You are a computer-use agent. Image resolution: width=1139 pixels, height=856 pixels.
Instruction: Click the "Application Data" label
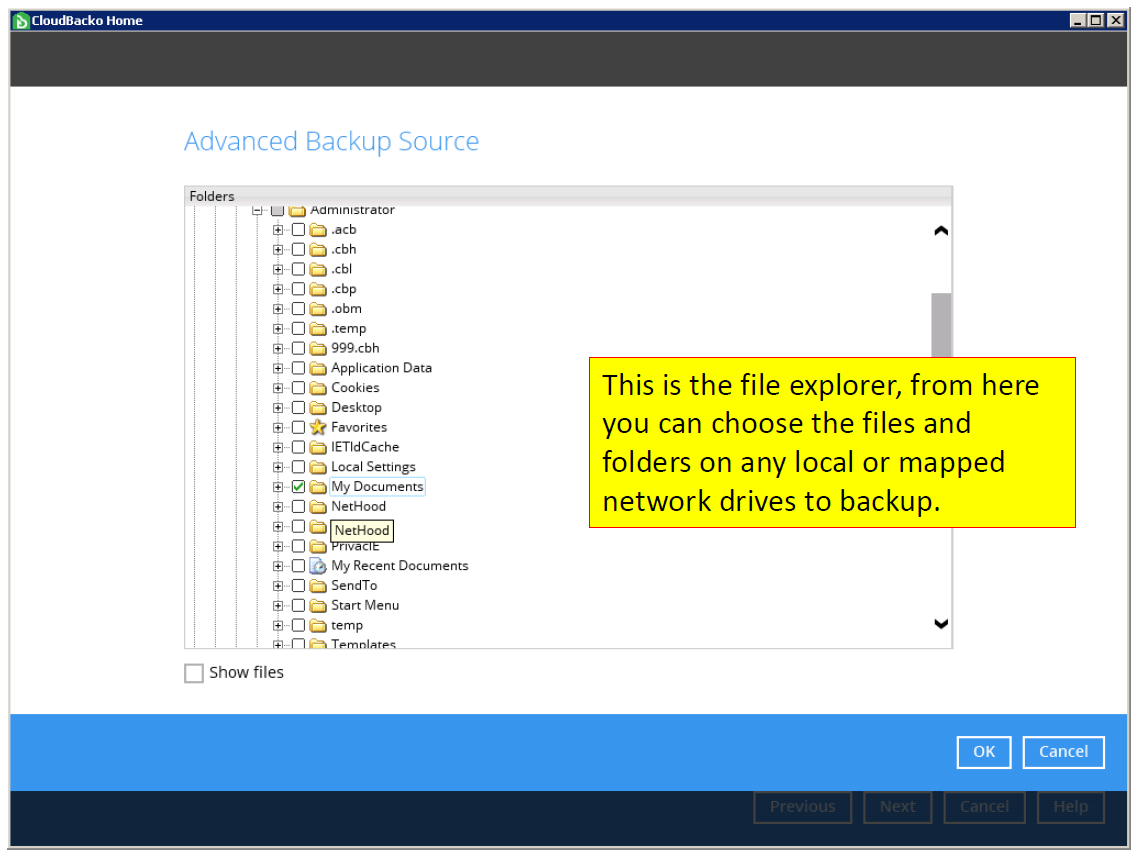(381, 368)
